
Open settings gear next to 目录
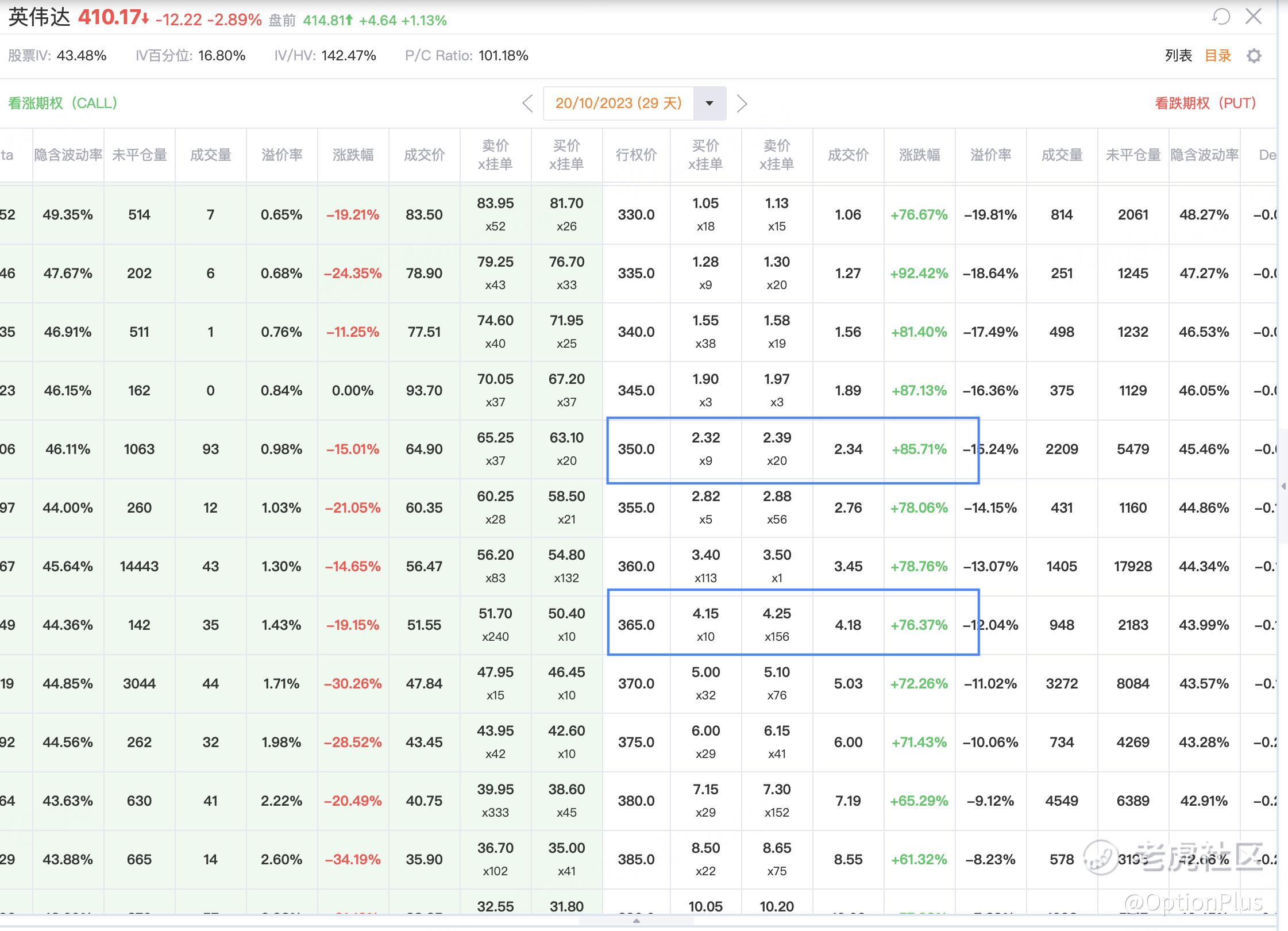(1254, 56)
